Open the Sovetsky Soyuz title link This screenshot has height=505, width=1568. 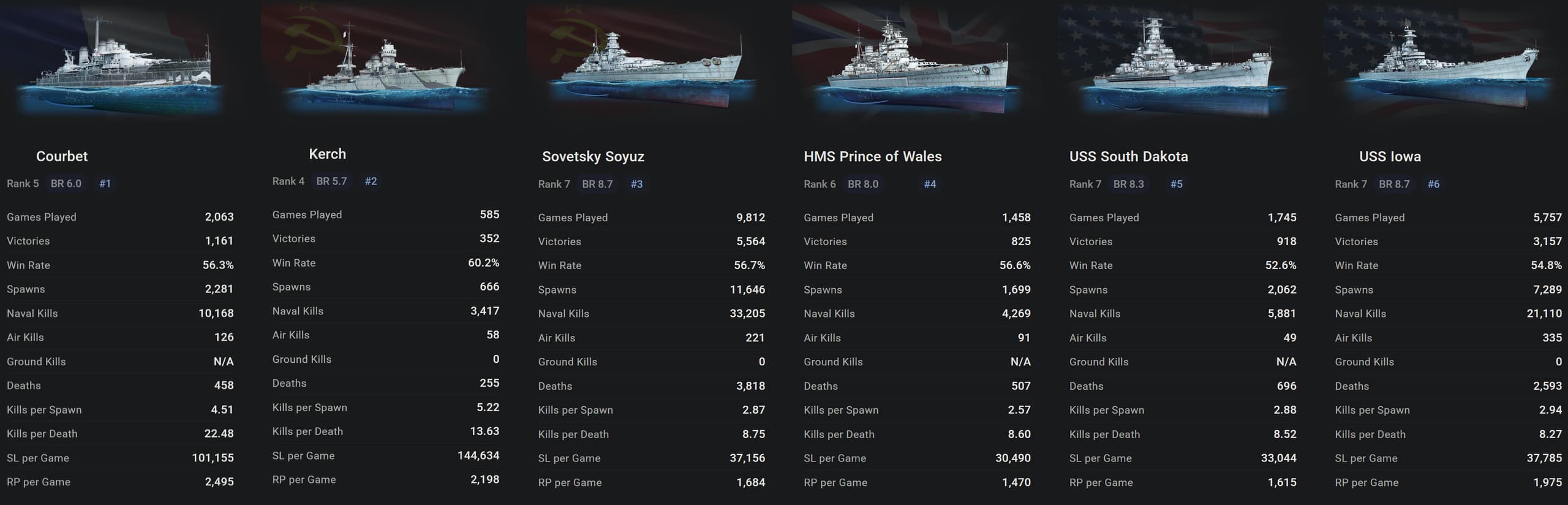click(593, 156)
